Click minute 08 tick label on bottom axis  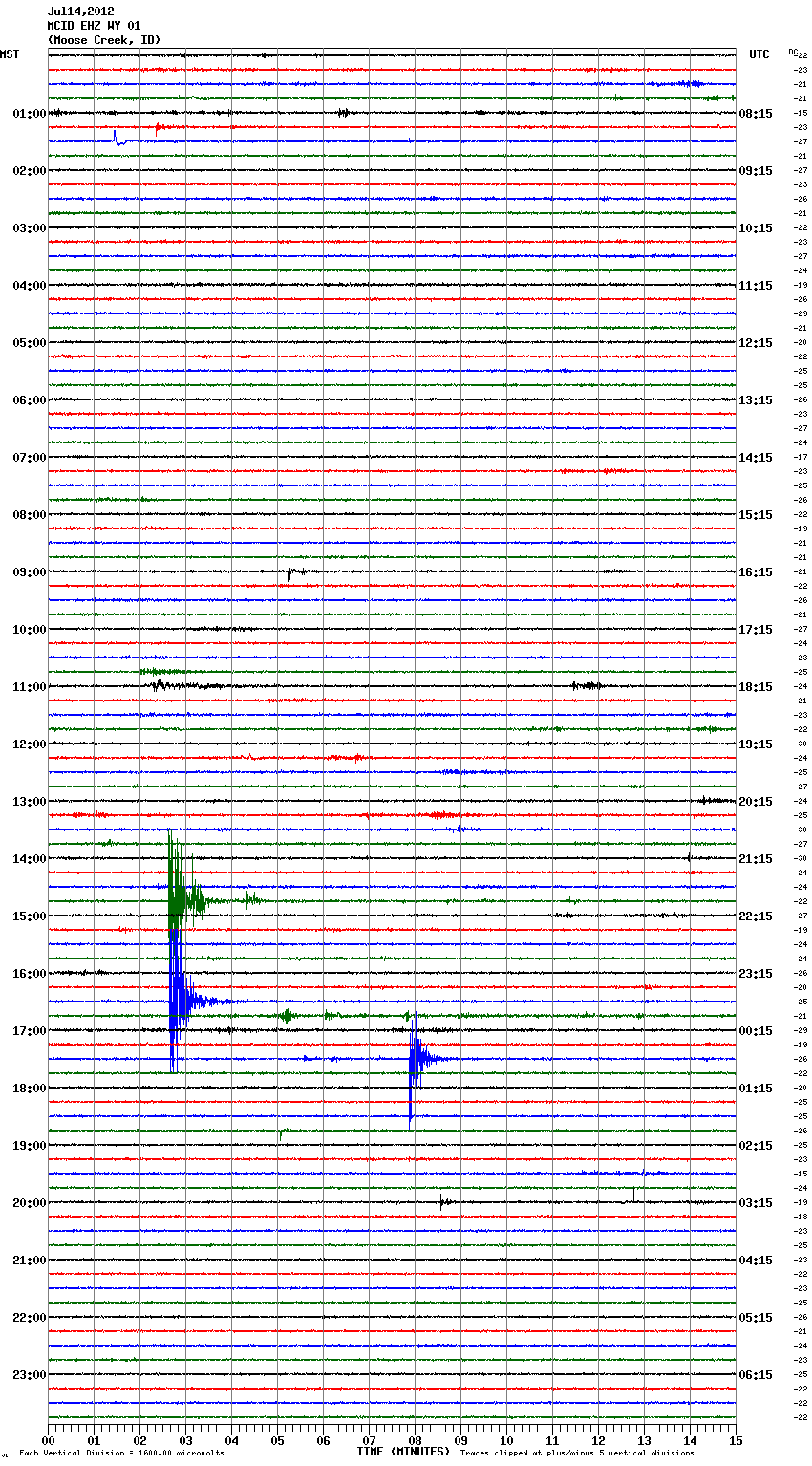click(x=415, y=1440)
